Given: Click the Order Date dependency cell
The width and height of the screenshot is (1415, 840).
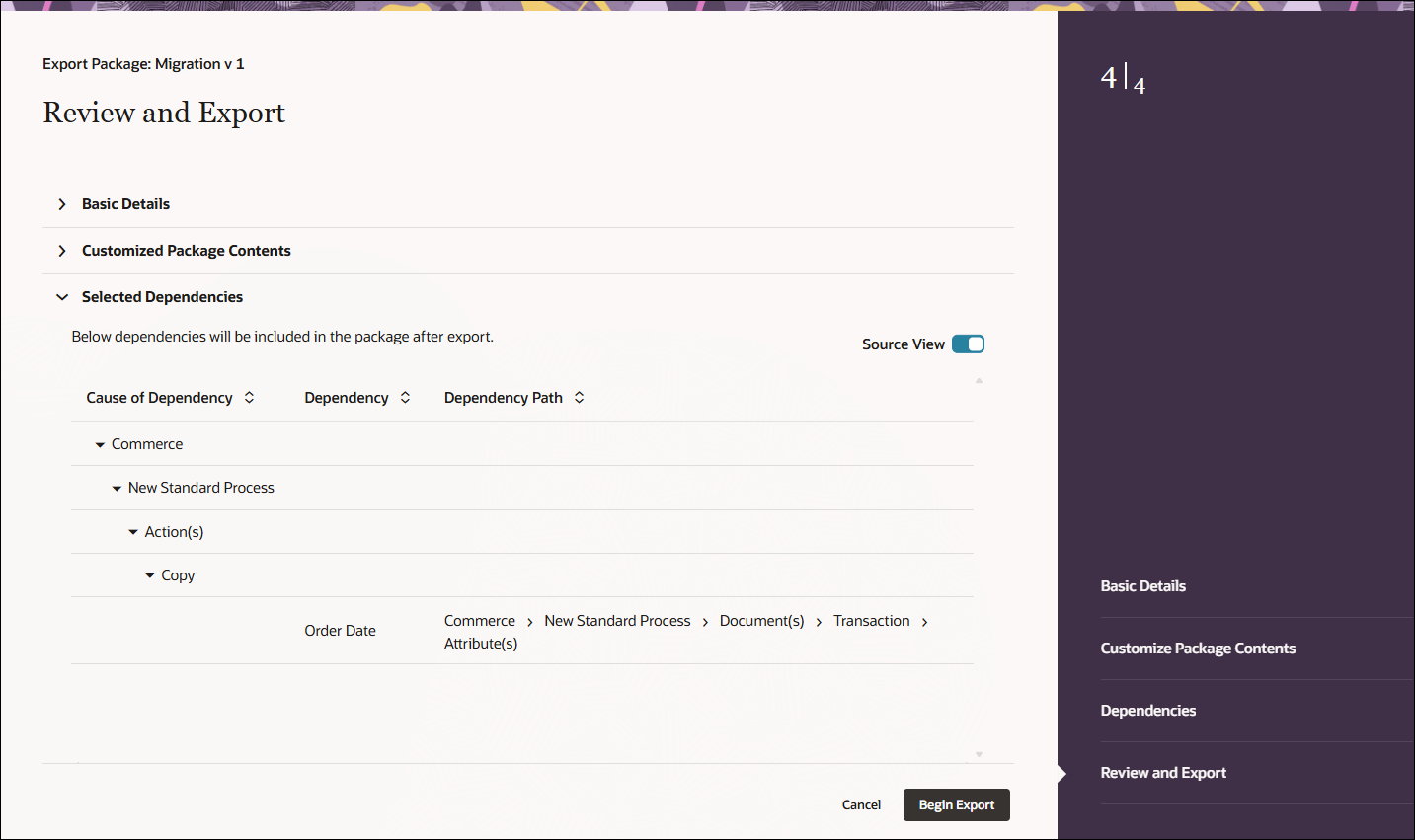Looking at the screenshot, I should coord(340,631).
